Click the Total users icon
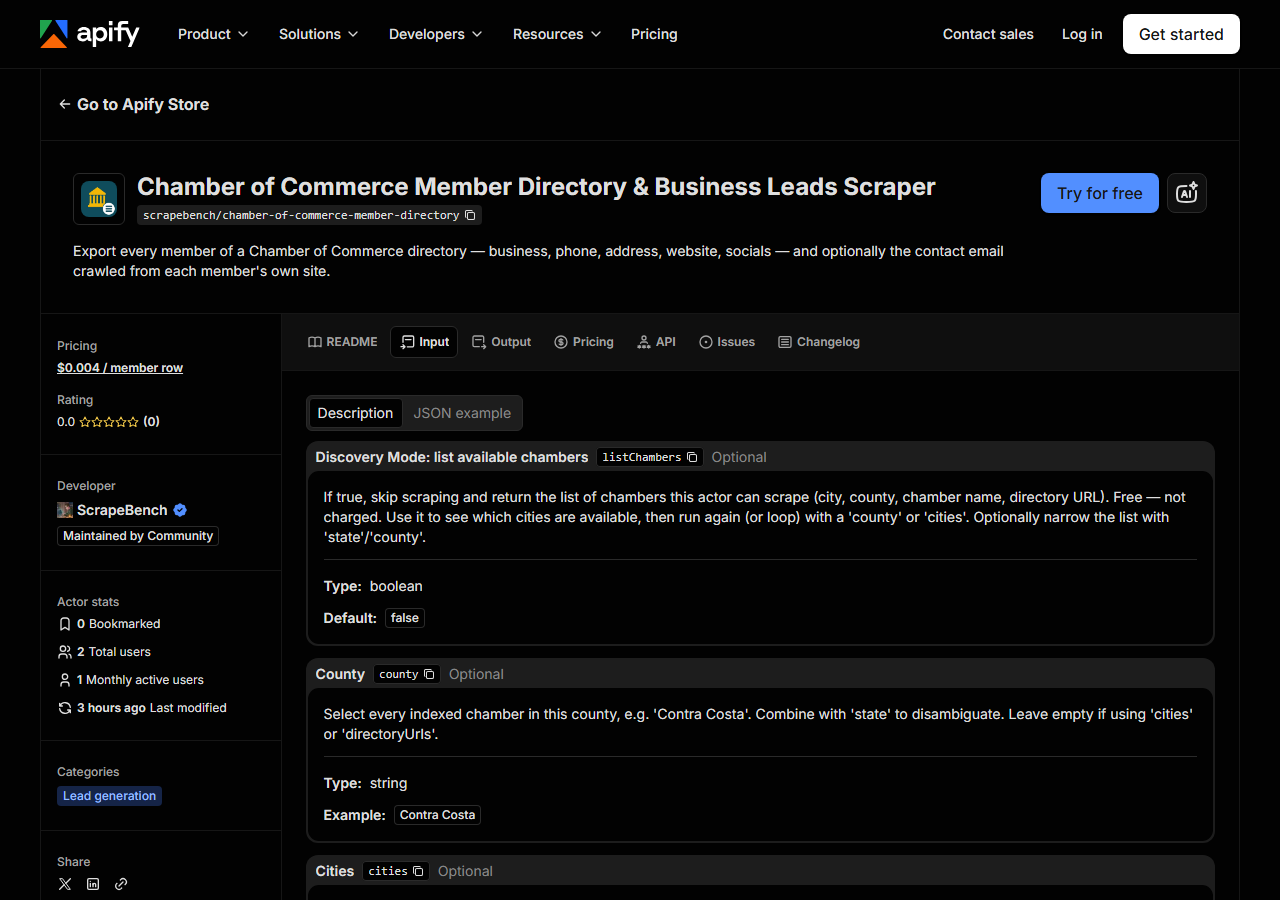 point(65,652)
